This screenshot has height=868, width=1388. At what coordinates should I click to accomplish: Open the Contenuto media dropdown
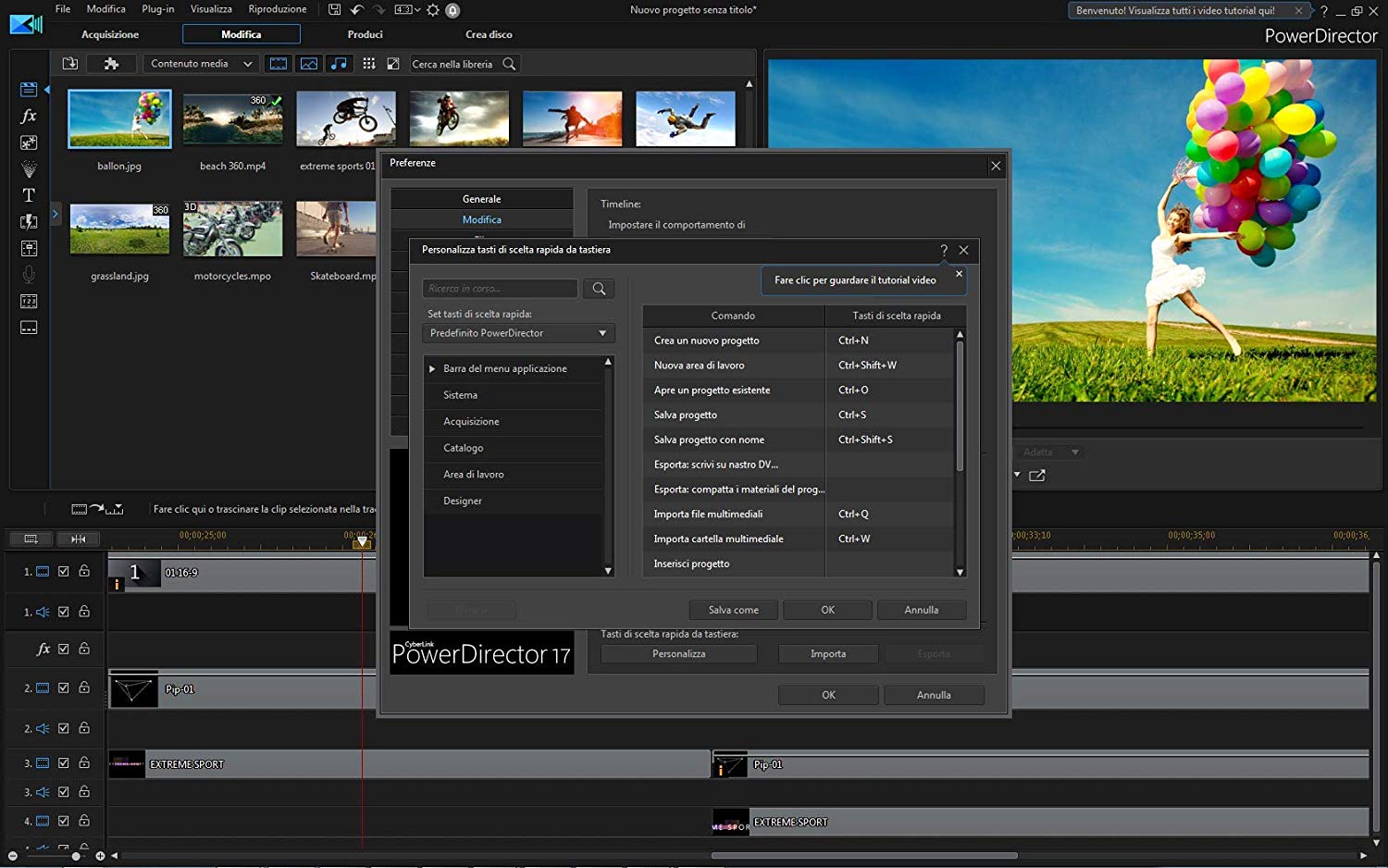(x=201, y=64)
